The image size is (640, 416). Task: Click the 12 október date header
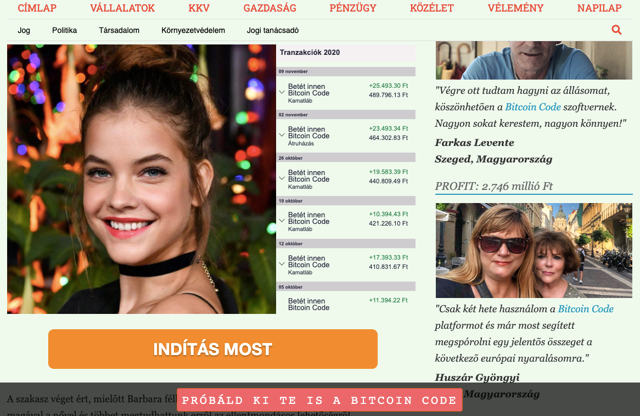point(346,244)
